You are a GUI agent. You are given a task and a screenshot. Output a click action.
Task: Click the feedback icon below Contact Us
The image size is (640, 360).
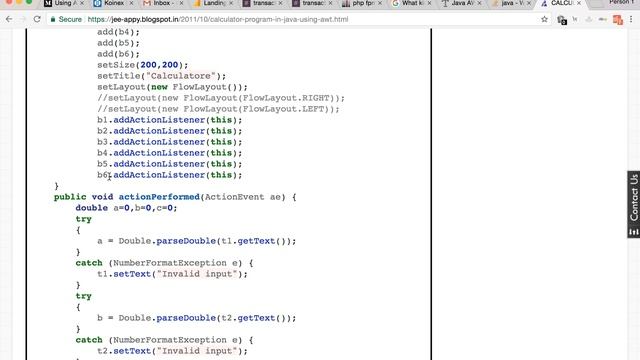point(633,232)
